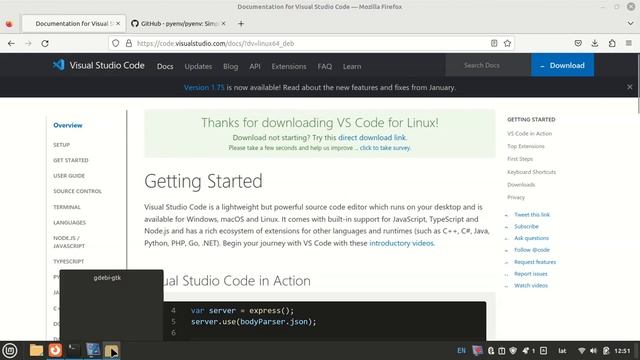
Task: Open the Learn nav item
Action: (352, 66)
